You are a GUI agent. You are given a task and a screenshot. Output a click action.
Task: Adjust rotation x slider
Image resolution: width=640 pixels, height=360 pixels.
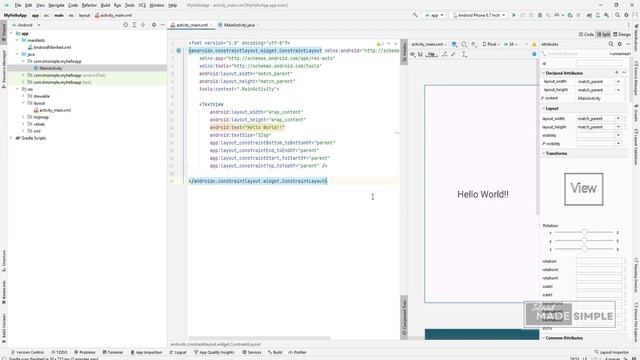584,232
